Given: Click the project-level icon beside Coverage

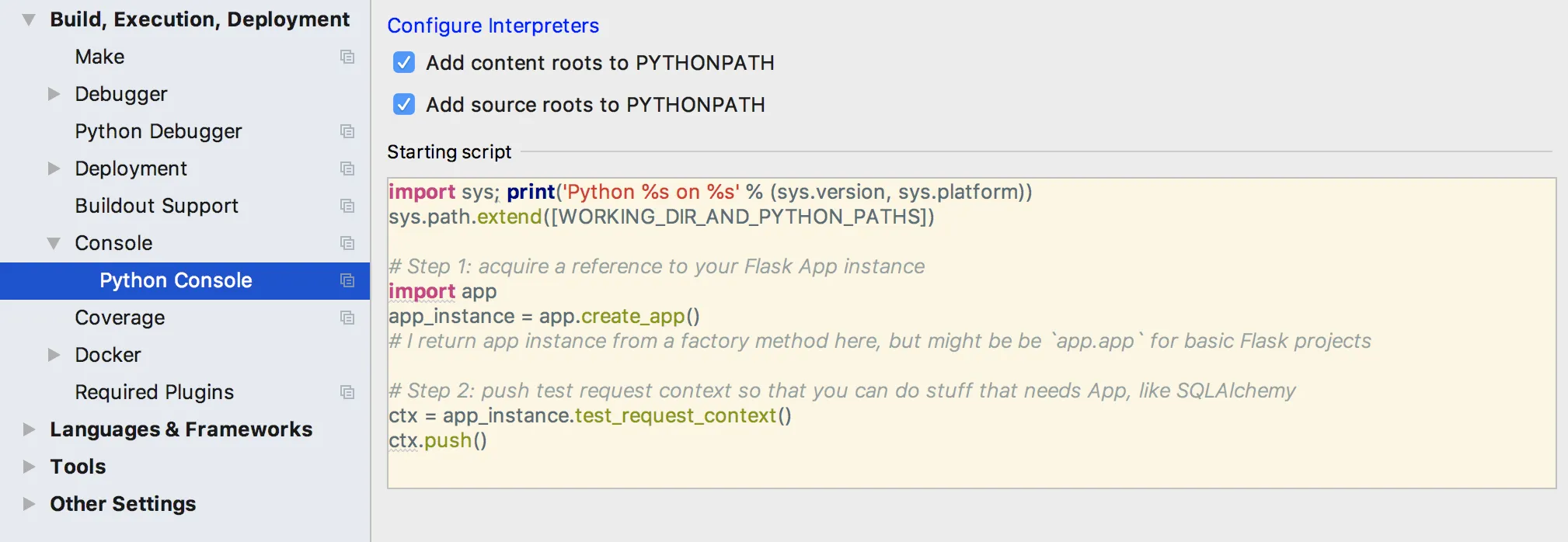Looking at the screenshot, I should point(347,318).
